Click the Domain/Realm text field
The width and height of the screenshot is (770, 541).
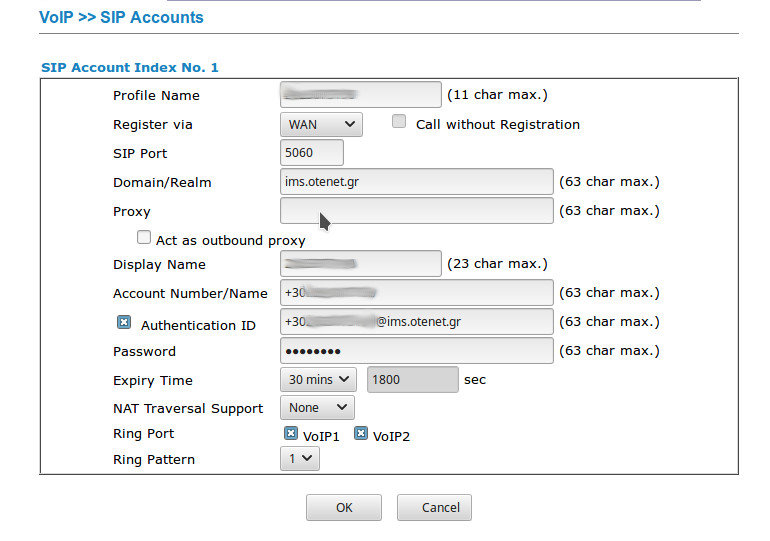click(x=416, y=182)
